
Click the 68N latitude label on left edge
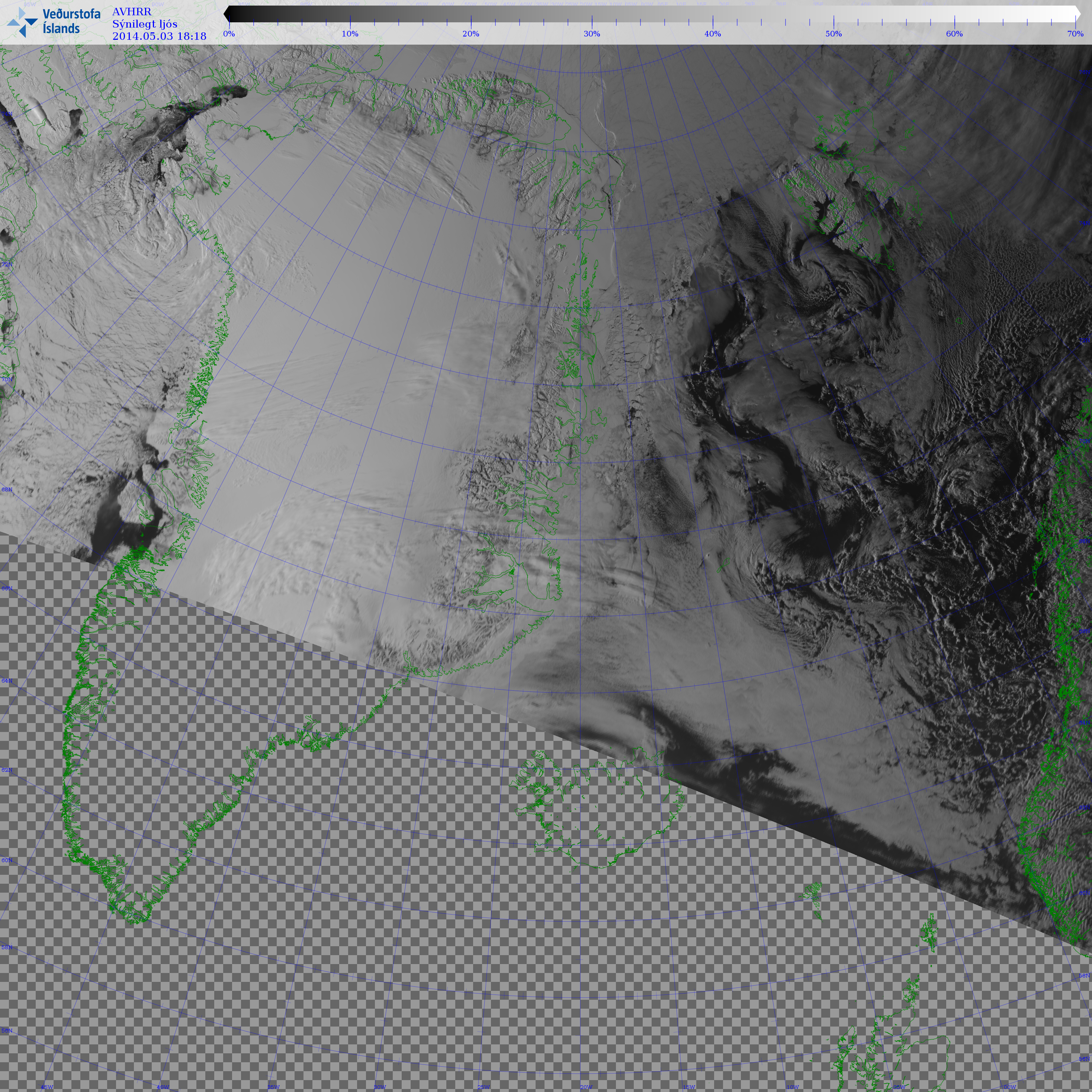[x=7, y=489]
